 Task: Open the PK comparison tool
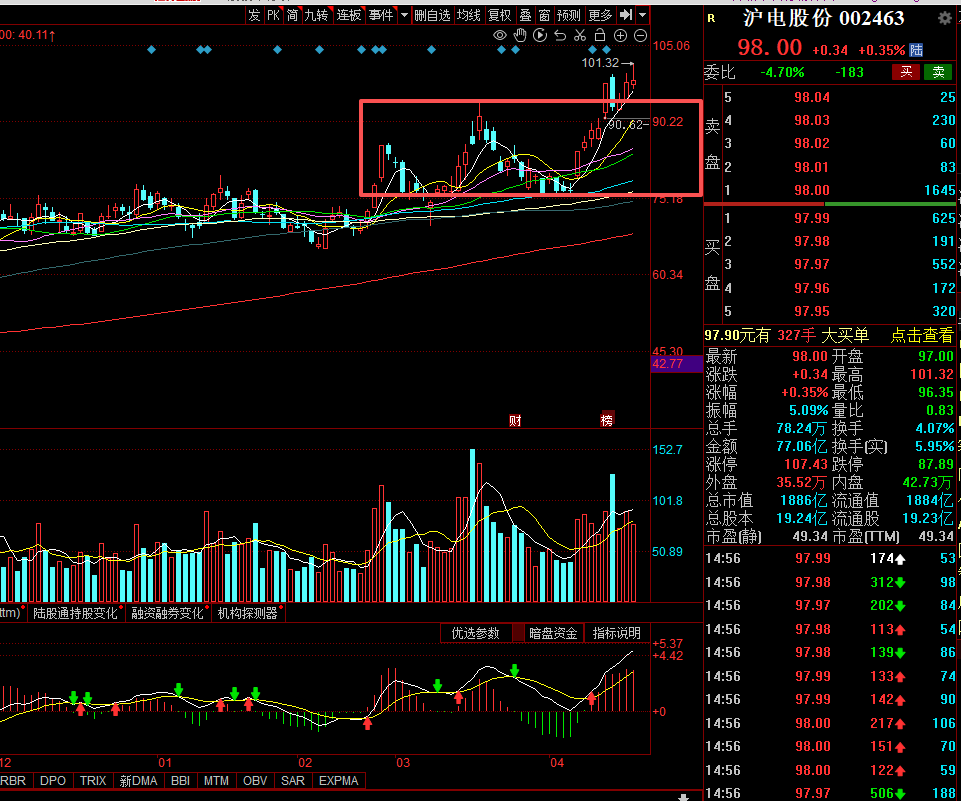click(x=273, y=15)
